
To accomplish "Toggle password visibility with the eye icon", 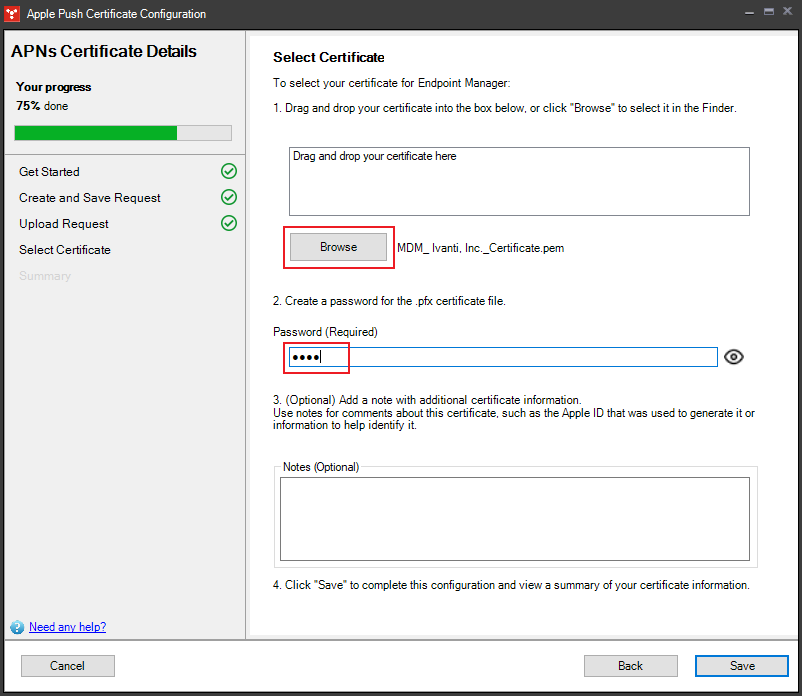I will pyautogui.click(x=734, y=357).
